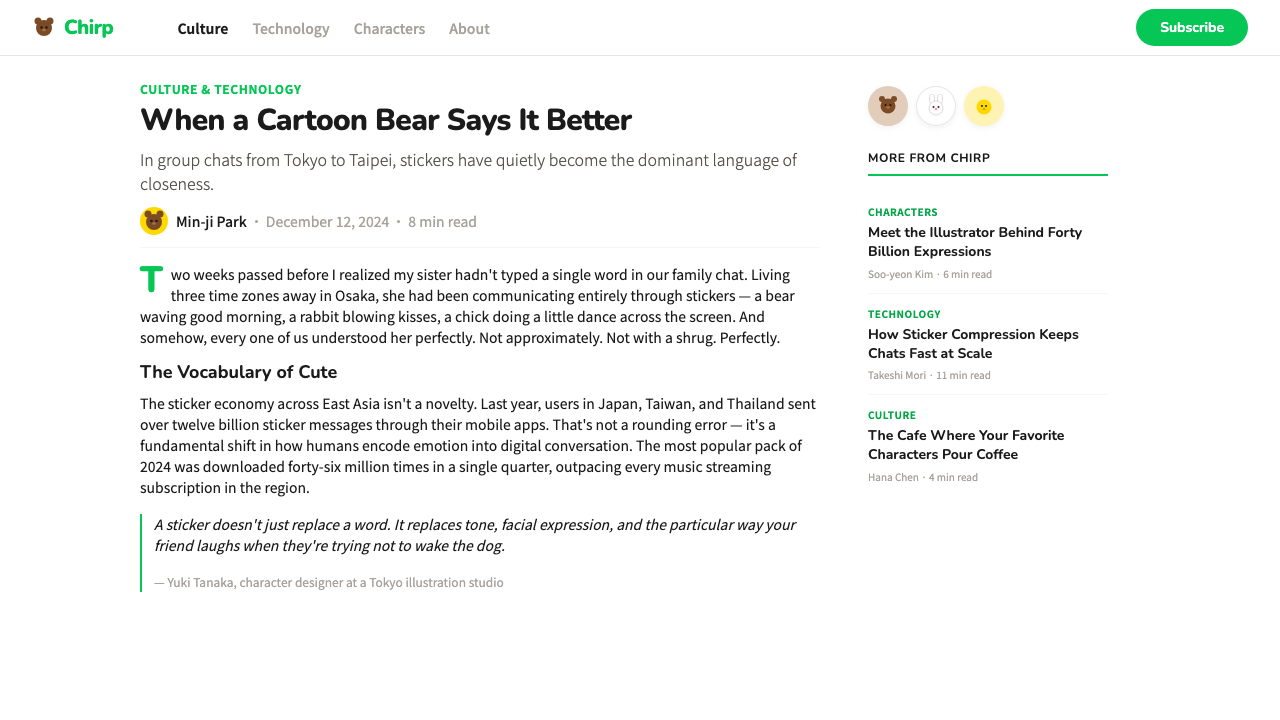Open How Sticker Compression Keeps Chats Fast article
Image resolution: width=1280 pixels, height=720 pixels.
[973, 344]
